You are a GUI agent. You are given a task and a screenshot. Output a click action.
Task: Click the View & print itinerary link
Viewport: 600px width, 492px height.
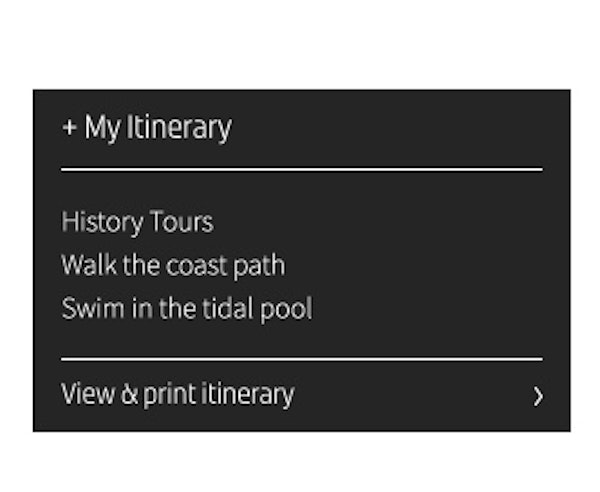(x=178, y=394)
